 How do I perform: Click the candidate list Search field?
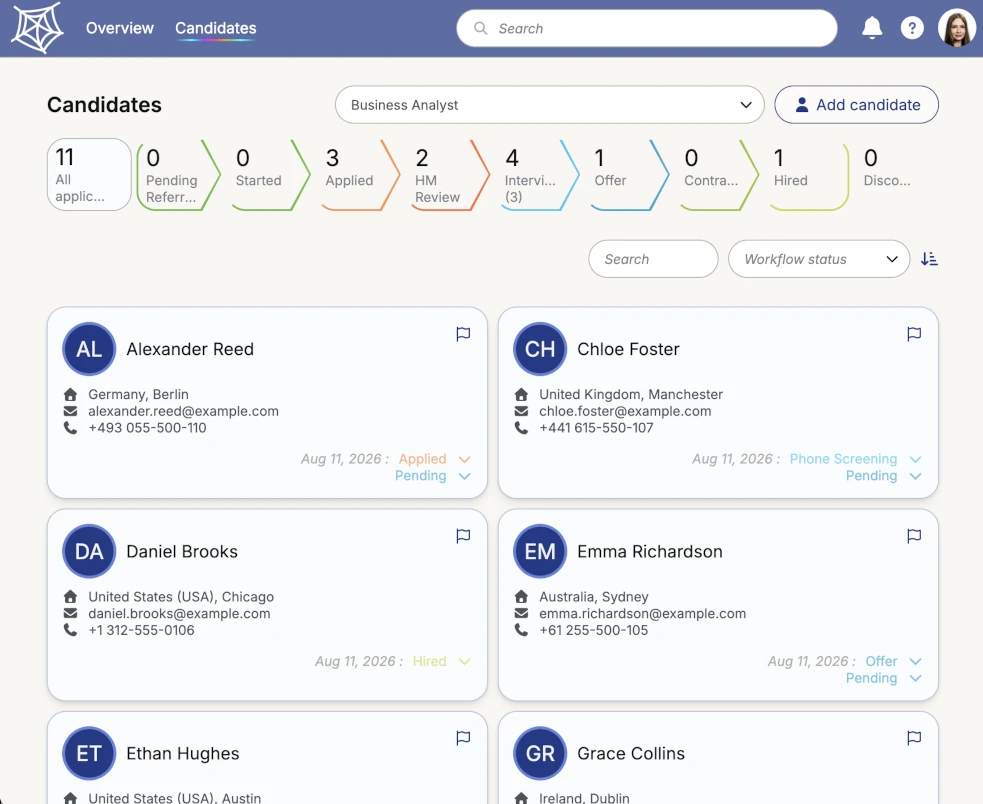(x=653, y=258)
